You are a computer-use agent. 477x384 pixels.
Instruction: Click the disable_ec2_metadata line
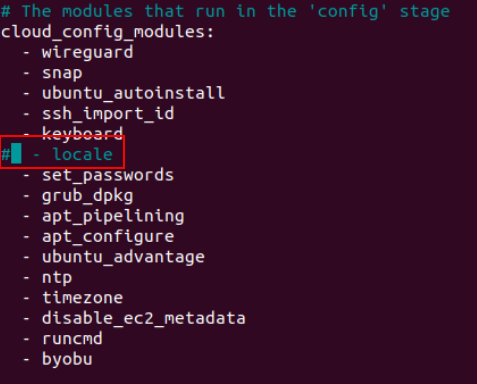[x=134, y=318]
